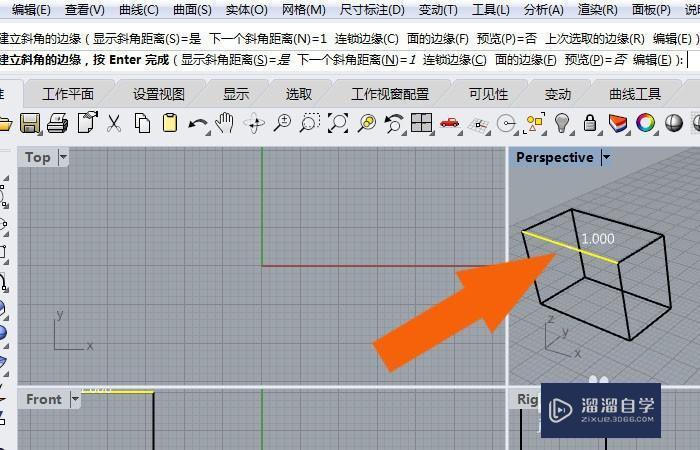
Task: Click 下一个斜角距离(N)=1 option in command prompt
Action: click(x=357, y=59)
